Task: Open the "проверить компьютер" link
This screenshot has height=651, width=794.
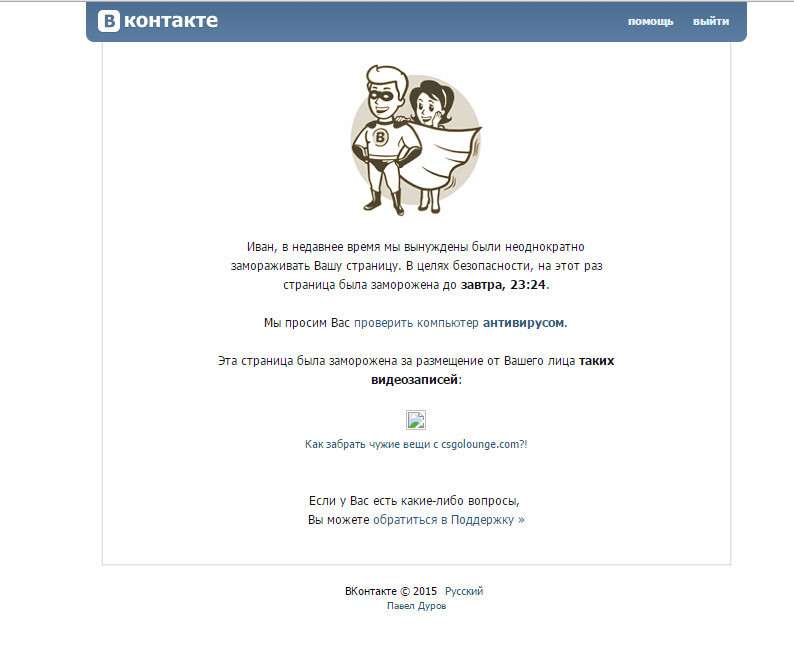Action: 416,323
